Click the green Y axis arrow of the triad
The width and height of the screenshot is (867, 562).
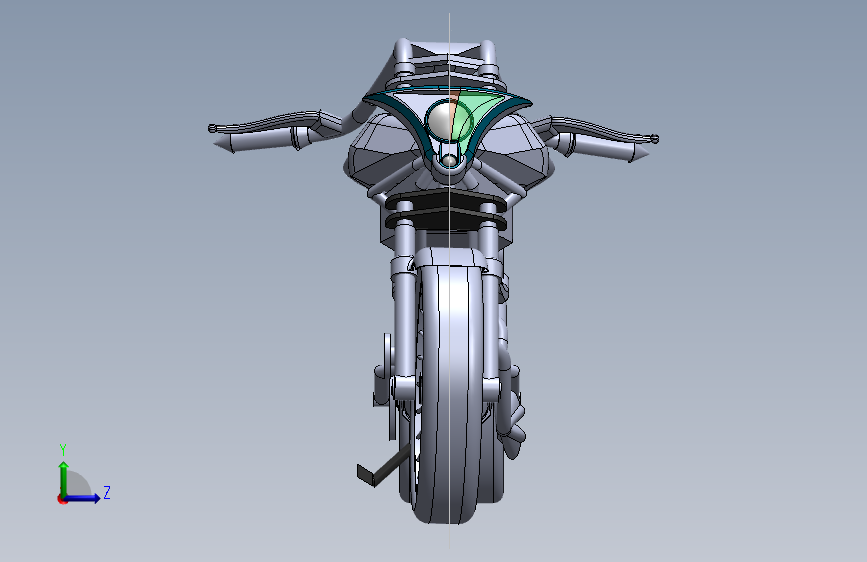tap(64, 478)
